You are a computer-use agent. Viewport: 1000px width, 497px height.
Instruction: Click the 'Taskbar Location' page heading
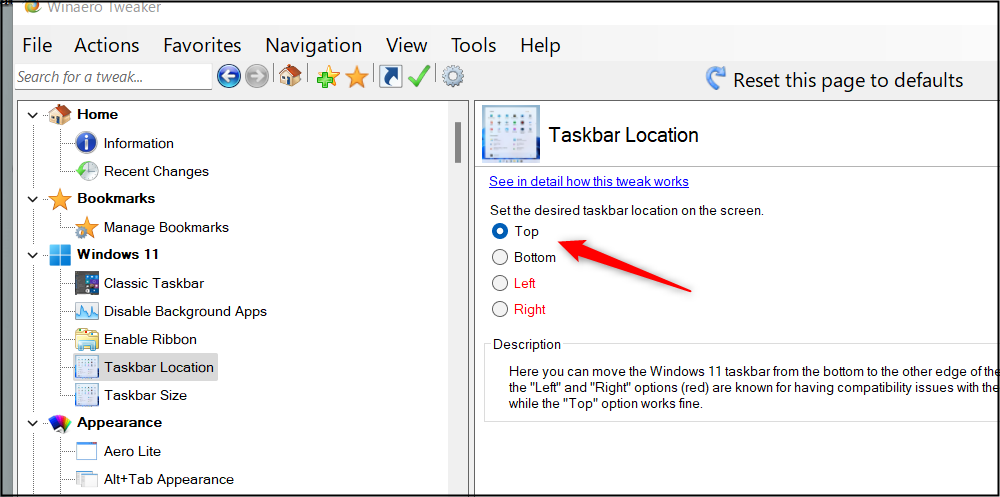pos(624,135)
